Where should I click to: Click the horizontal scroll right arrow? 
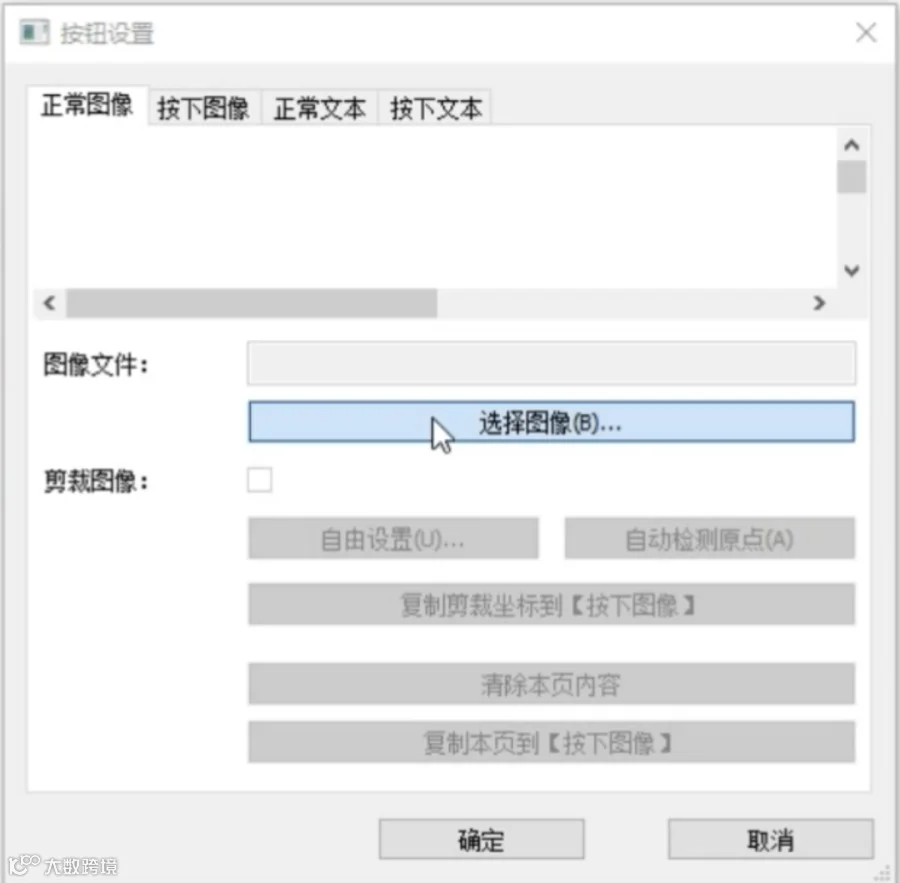coord(819,303)
